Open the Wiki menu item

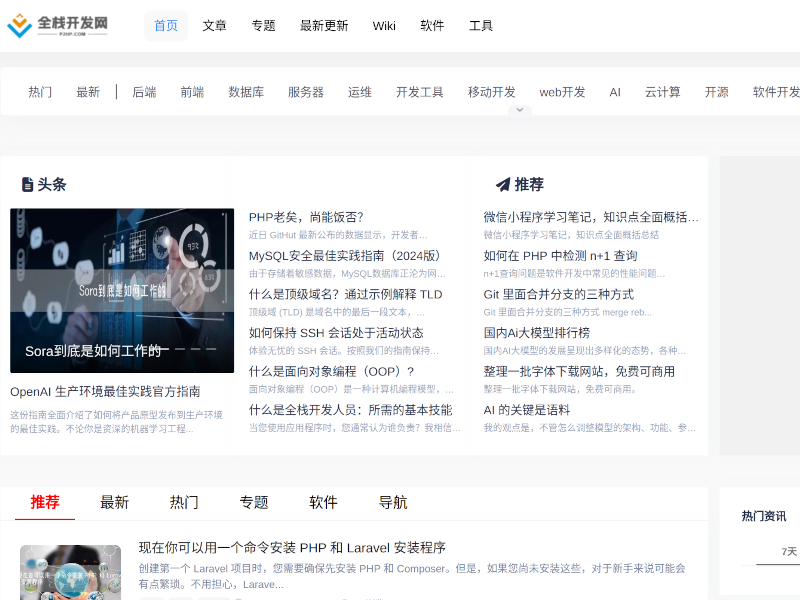384,26
